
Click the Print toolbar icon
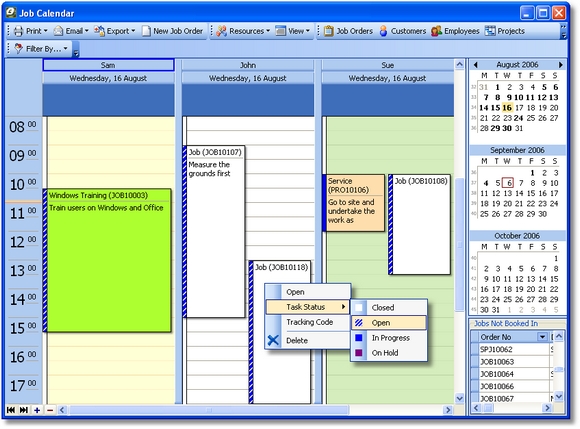pyautogui.click(x=18, y=31)
